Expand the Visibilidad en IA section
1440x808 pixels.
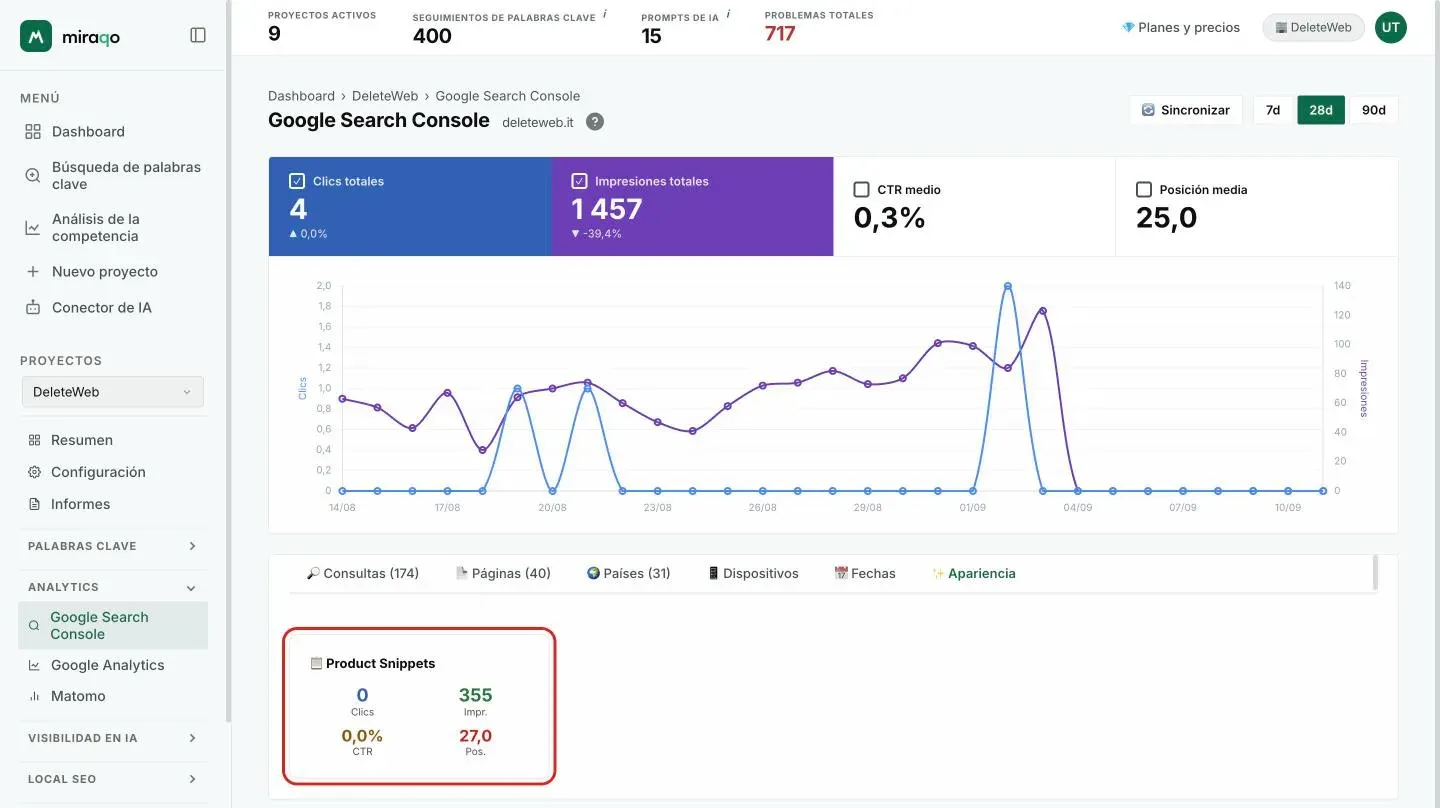tap(112, 738)
